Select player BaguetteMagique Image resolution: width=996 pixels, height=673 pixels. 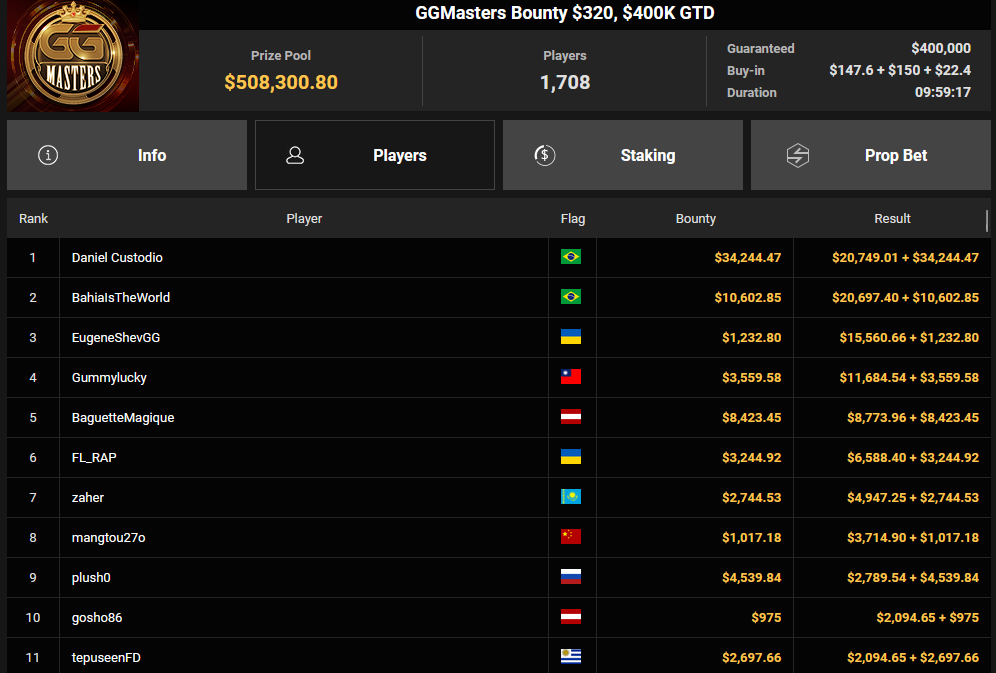[x=123, y=418]
